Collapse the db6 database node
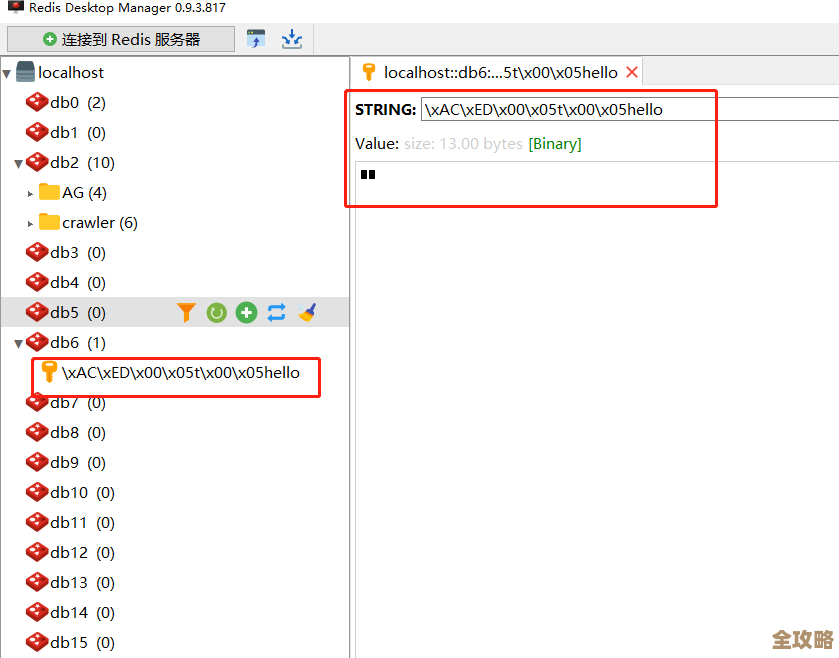Image resolution: width=839 pixels, height=658 pixels. (x=18, y=343)
